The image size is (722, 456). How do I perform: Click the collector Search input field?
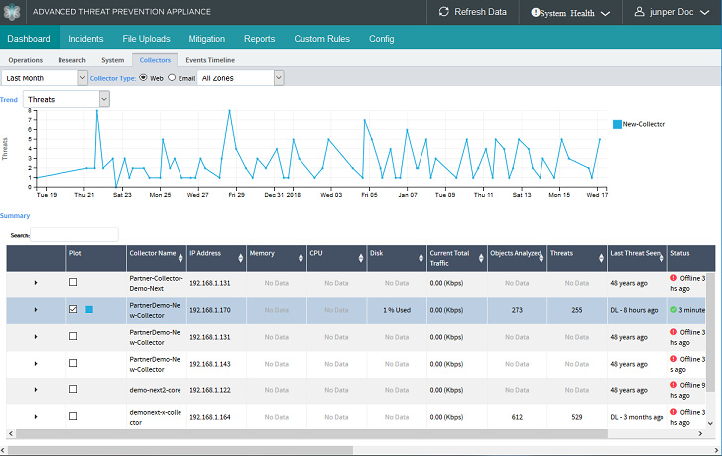[74, 235]
